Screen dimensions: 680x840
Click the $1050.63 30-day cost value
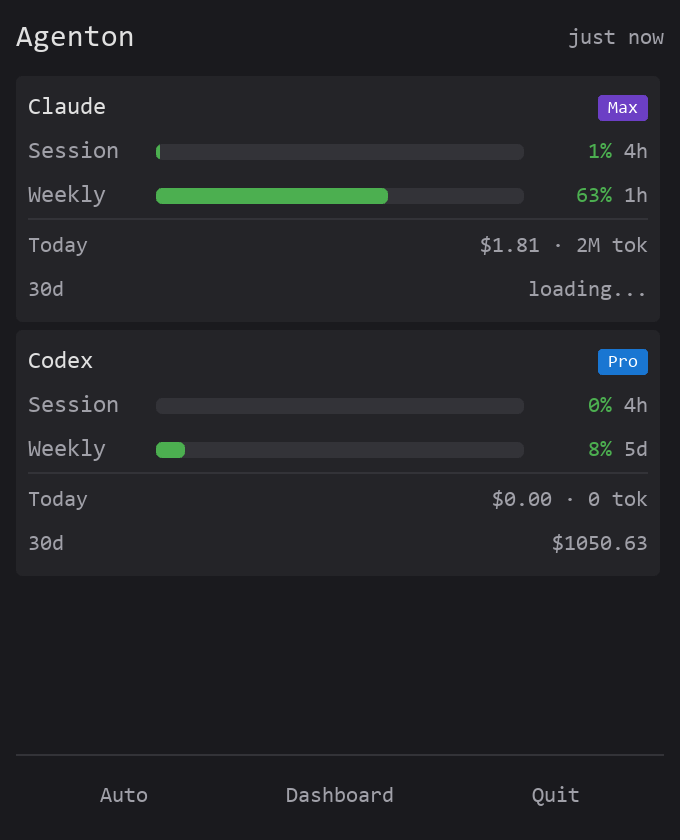point(599,543)
